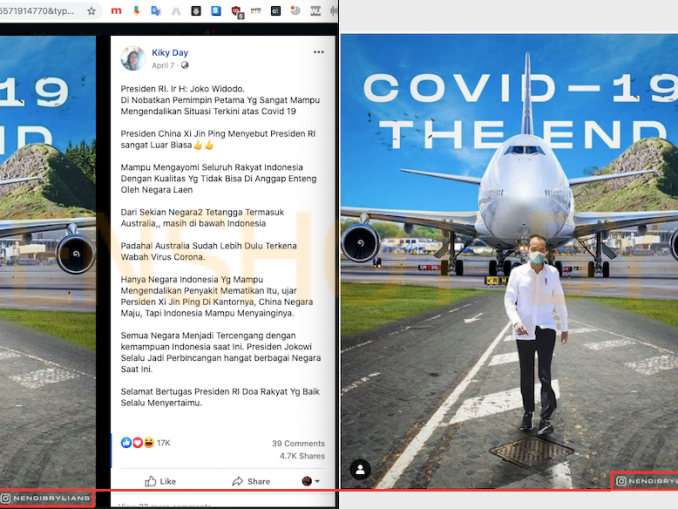Open the 'W' Wayback extension icon
Screen dimensions: 678x509
click(x=315, y=11)
